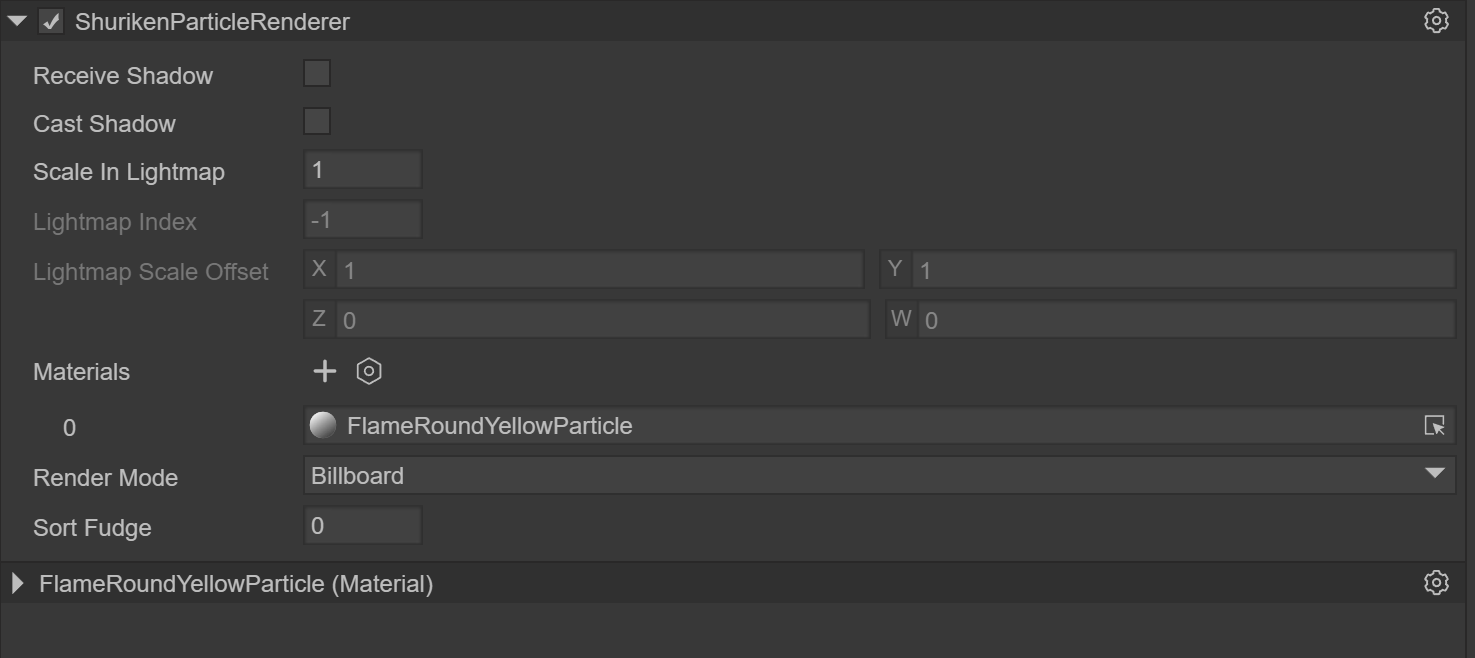Expand the FlameRoundYellowParticle (Material) section
This screenshot has height=658, width=1475.
[x=17, y=583]
